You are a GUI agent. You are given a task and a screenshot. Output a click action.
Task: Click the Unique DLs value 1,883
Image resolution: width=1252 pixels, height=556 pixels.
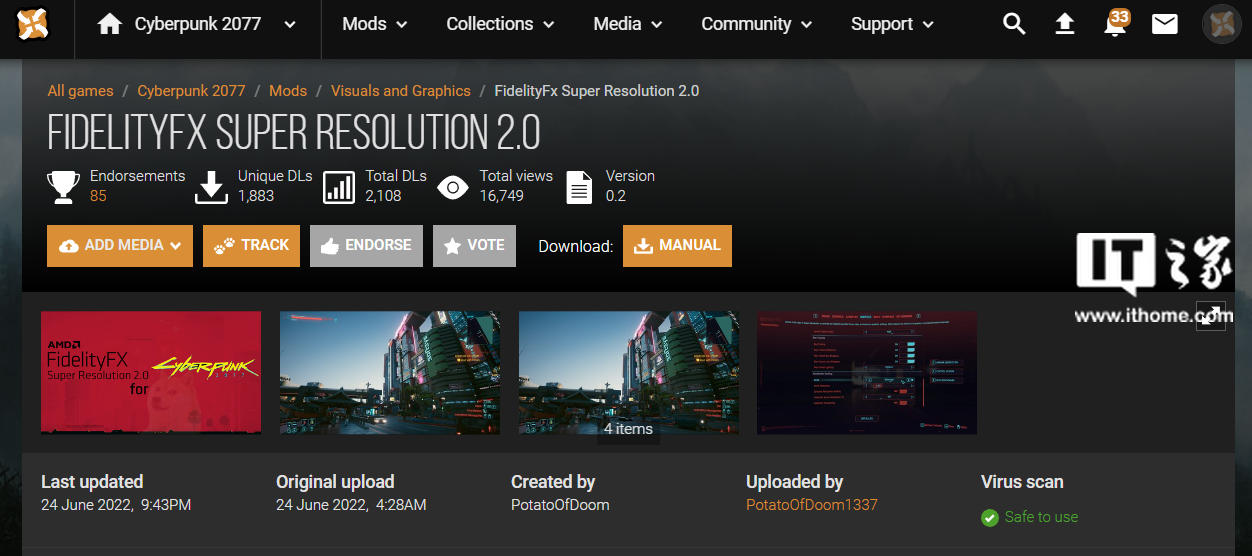click(x=256, y=196)
